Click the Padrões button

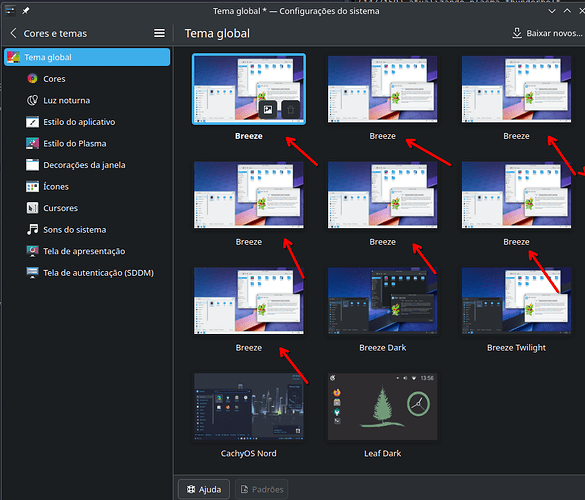(262, 489)
